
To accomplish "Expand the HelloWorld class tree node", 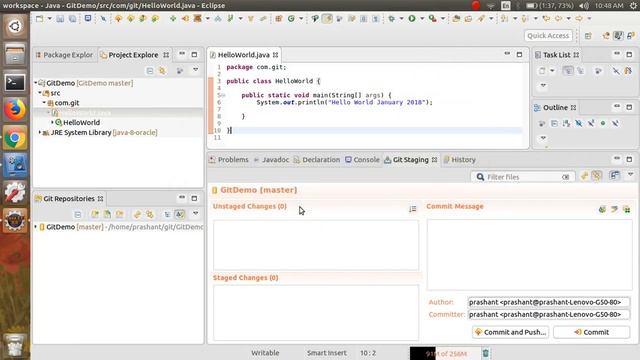I will point(52,122).
